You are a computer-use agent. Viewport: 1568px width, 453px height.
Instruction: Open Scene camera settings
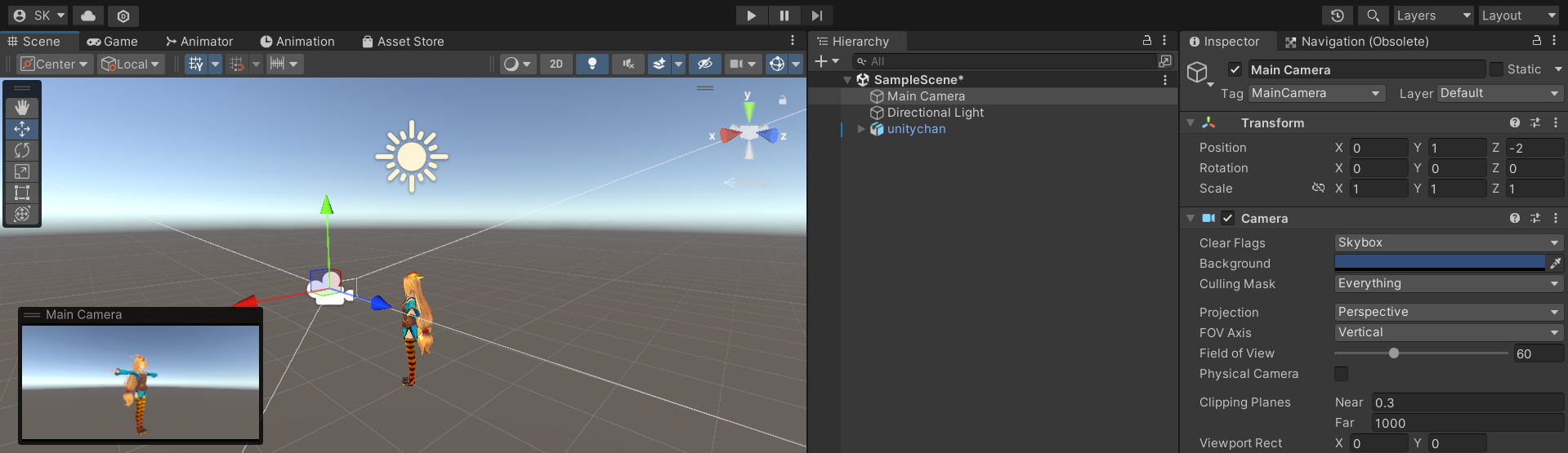coord(744,64)
